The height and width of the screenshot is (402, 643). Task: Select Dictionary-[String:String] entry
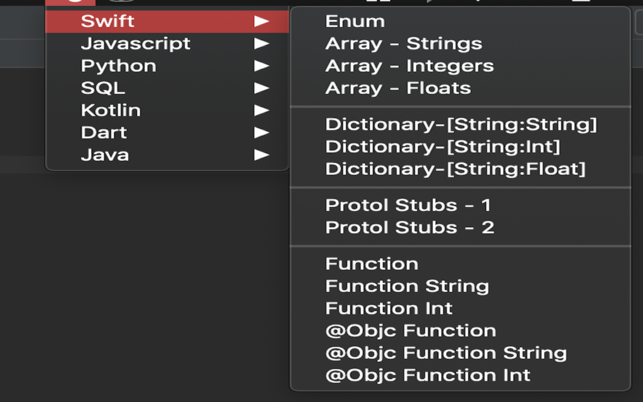(460, 124)
